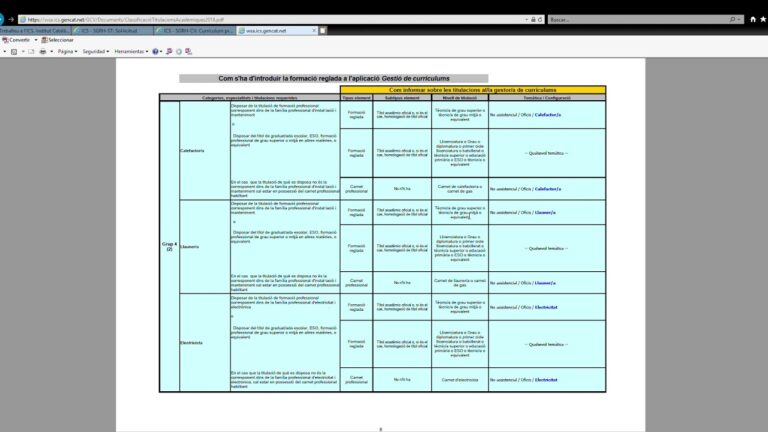
Task: Click the 'Tipus element' column header
Action: [356, 98]
